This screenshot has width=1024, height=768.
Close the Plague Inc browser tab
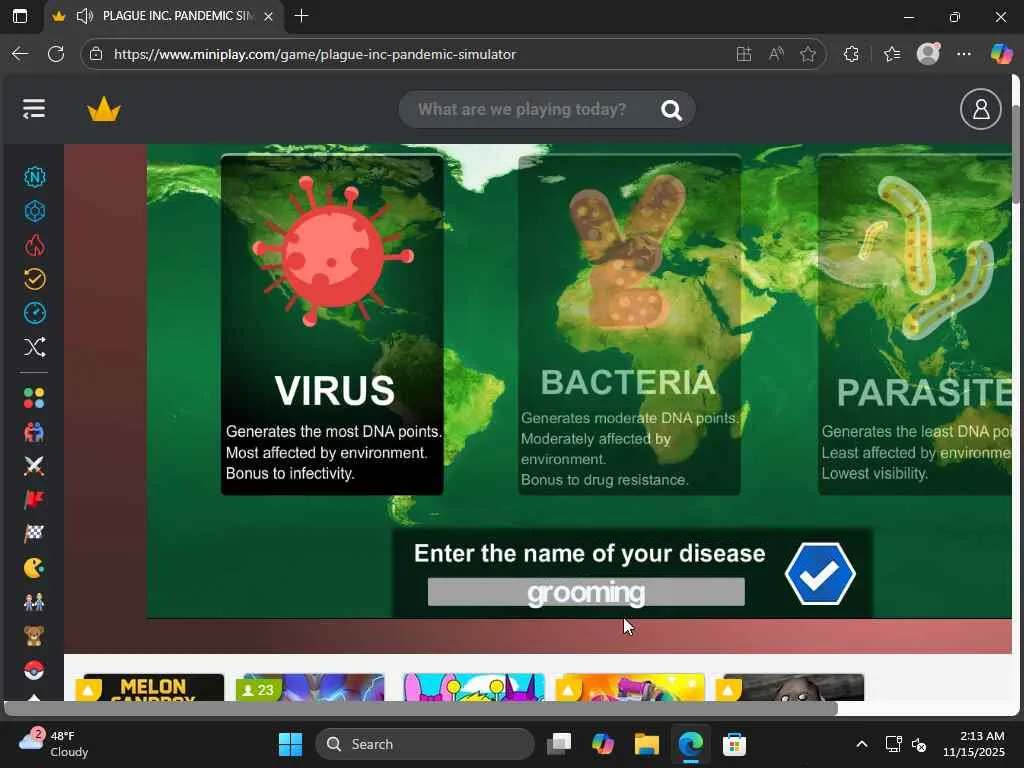pos(268,16)
